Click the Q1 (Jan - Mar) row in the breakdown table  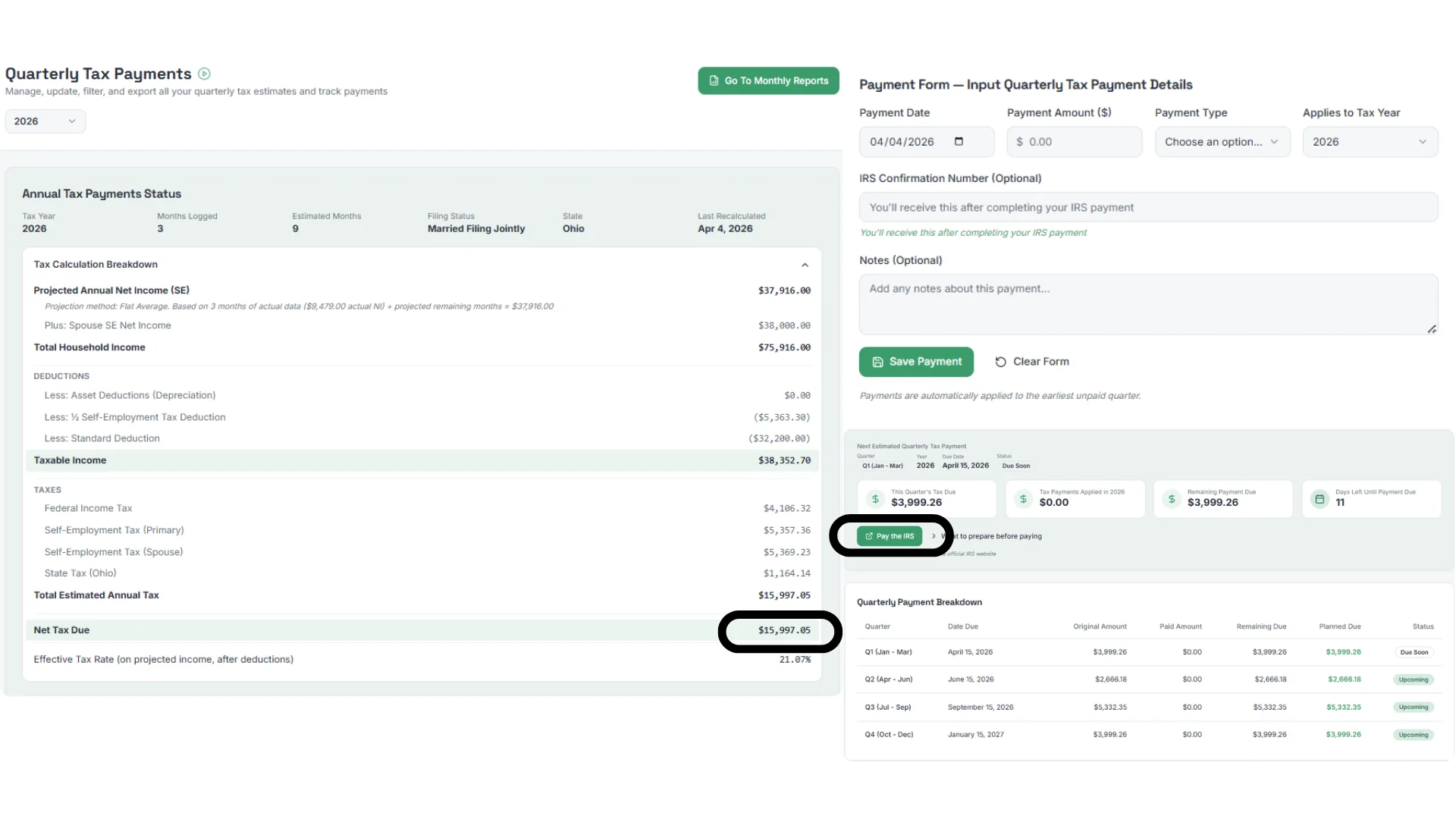click(x=1148, y=652)
